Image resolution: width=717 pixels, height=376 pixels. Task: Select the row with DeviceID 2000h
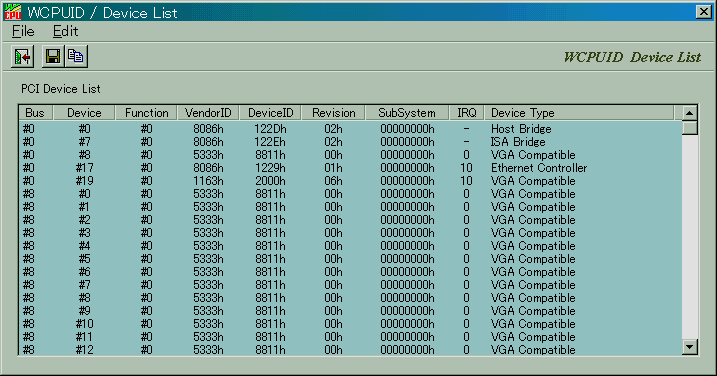[x=350, y=181]
